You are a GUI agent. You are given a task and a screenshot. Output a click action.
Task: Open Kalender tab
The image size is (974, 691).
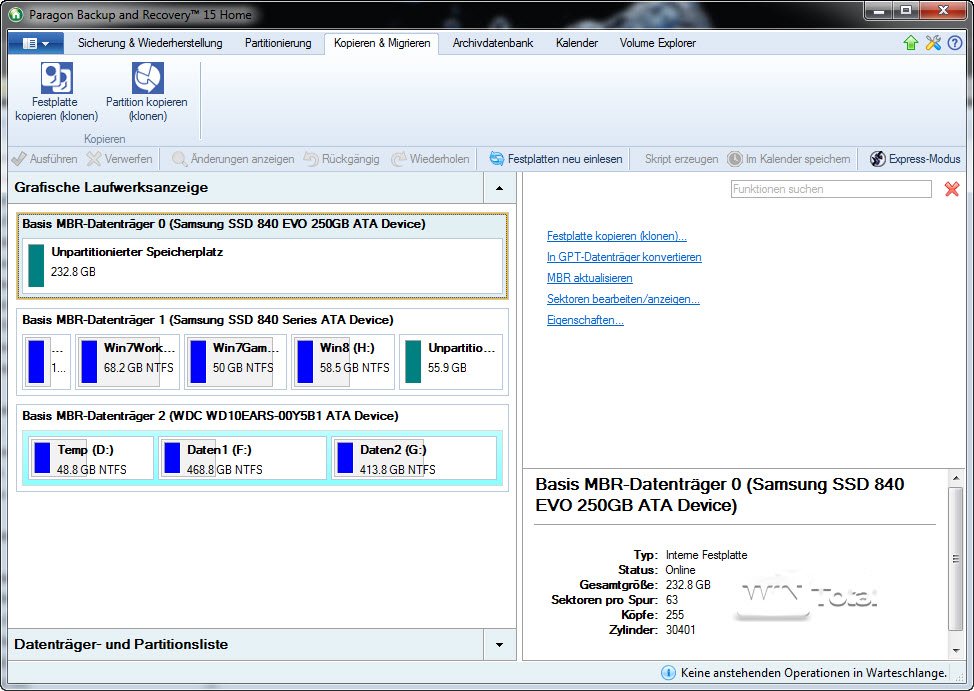tap(576, 43)
